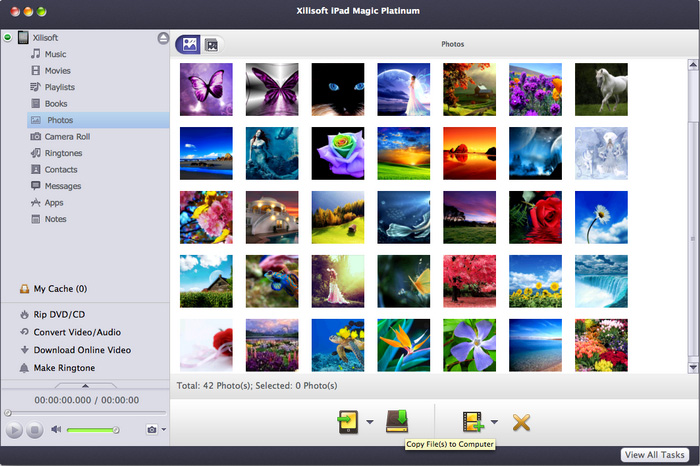This screenshot has width=700, height=466.
Task: Delete photos with the orange X icon
Action: tap(521, 421)
